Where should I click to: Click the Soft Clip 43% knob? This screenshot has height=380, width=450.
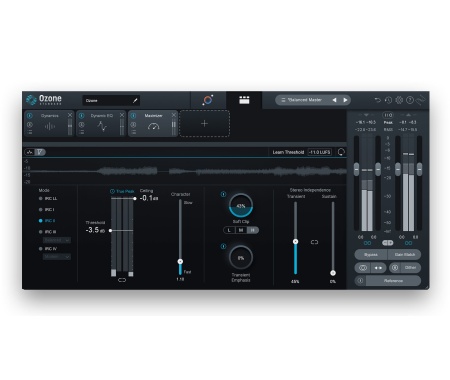(241, 206)
